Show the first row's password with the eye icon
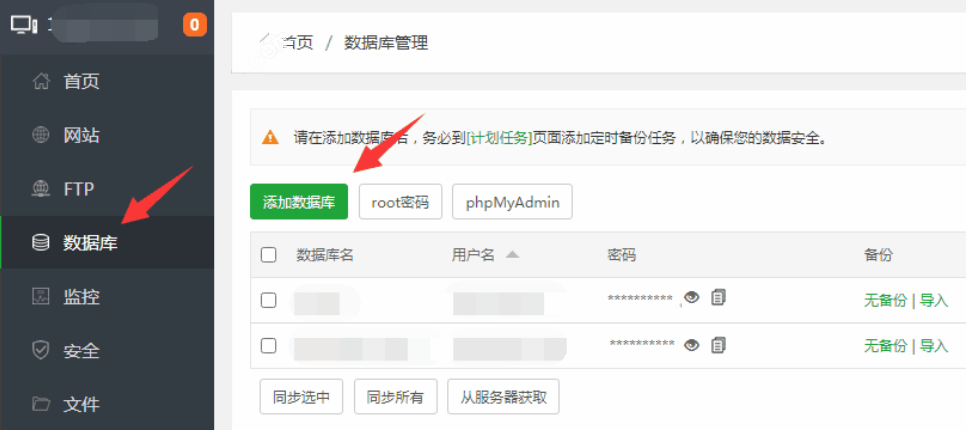Screen dimensions: 979x431 point(691,298)
